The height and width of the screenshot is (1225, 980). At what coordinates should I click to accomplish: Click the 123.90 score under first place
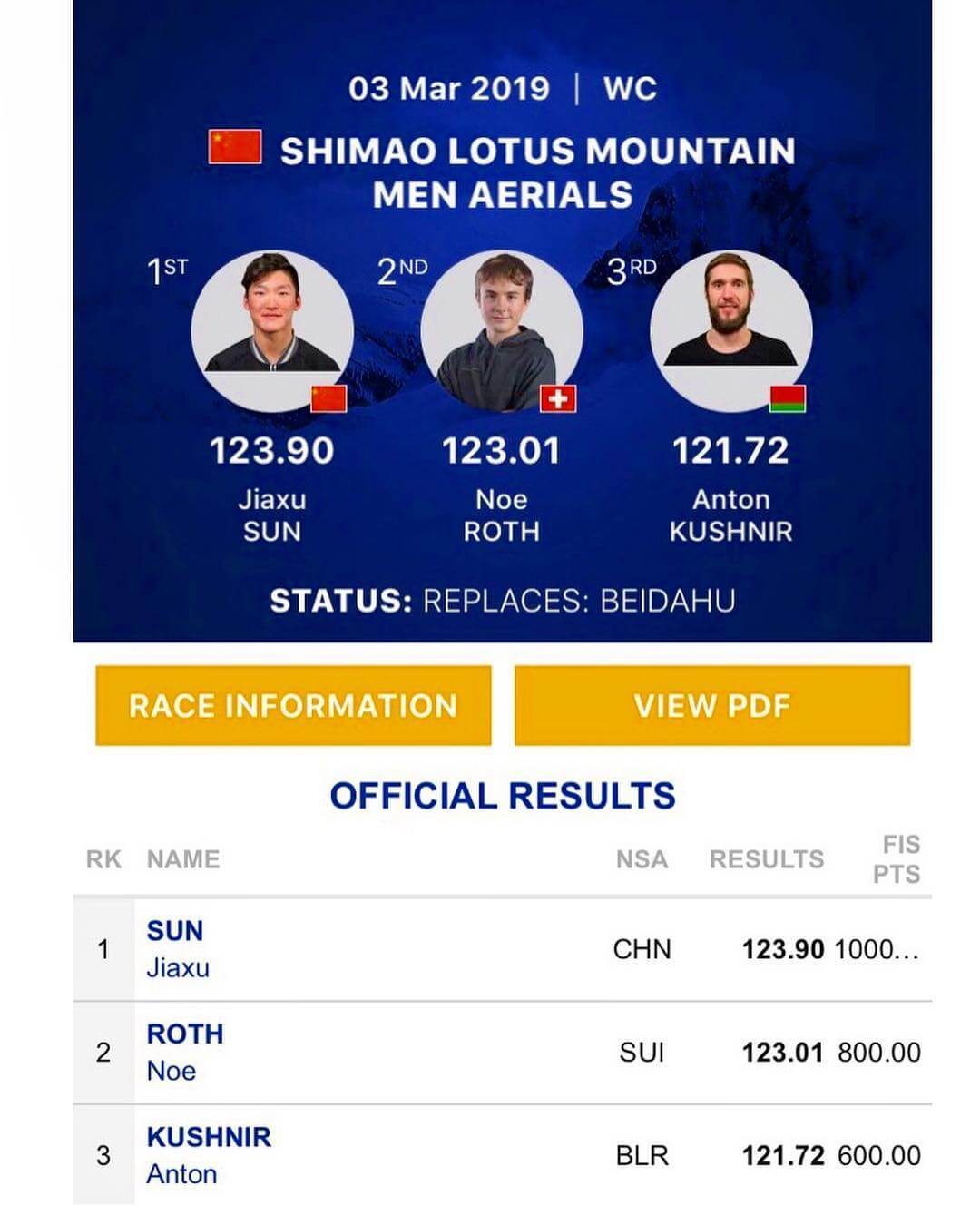(272, 451)
